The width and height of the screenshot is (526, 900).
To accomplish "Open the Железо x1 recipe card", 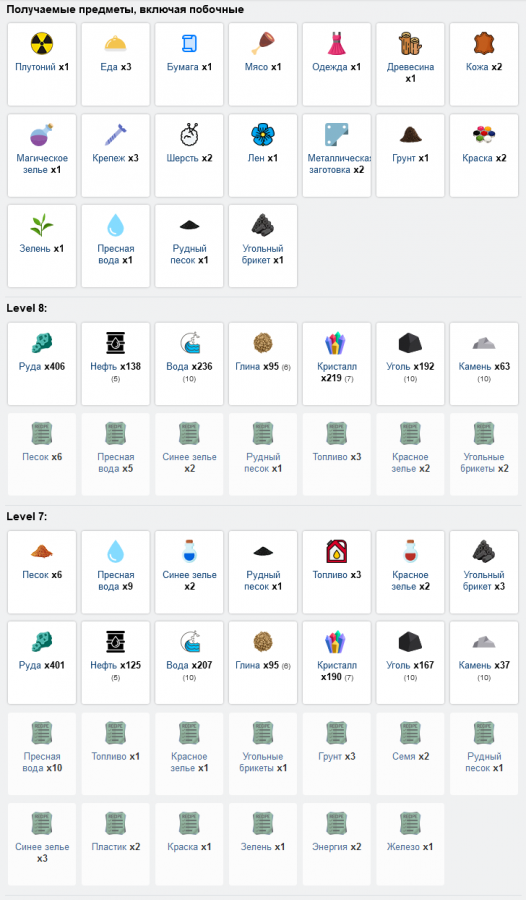I will [x=410, y=844].
